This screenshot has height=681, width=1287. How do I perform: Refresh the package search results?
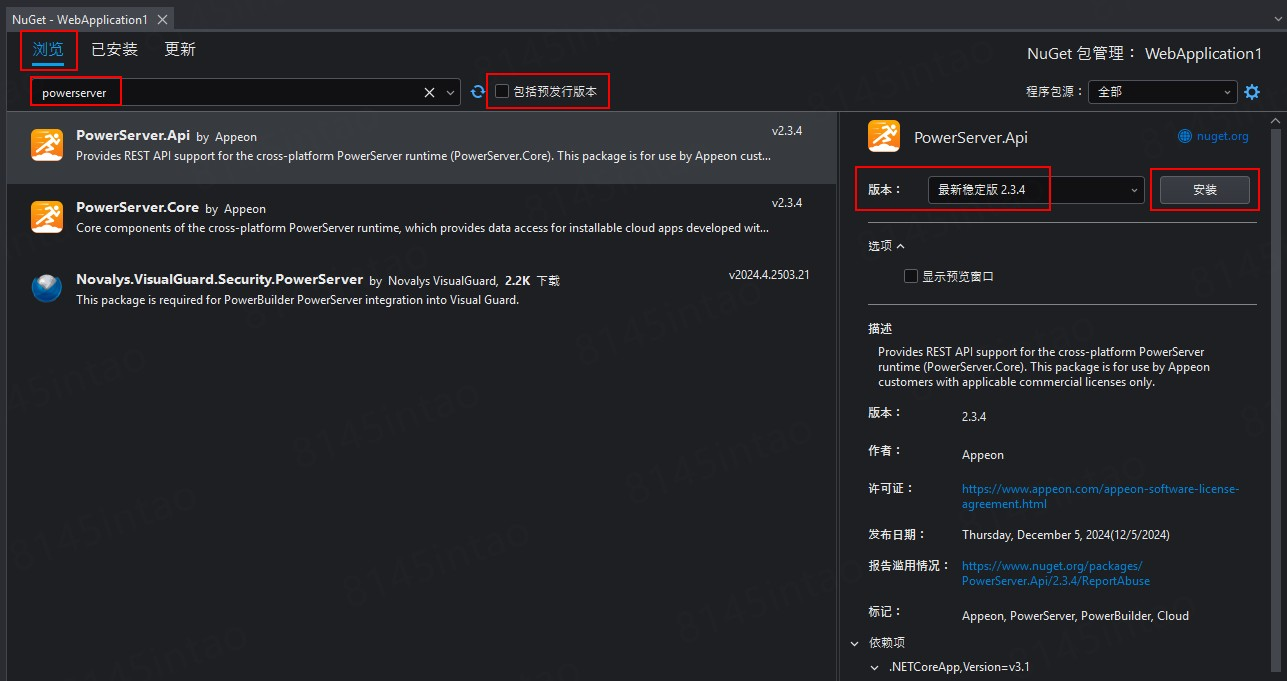coord(478,92)
